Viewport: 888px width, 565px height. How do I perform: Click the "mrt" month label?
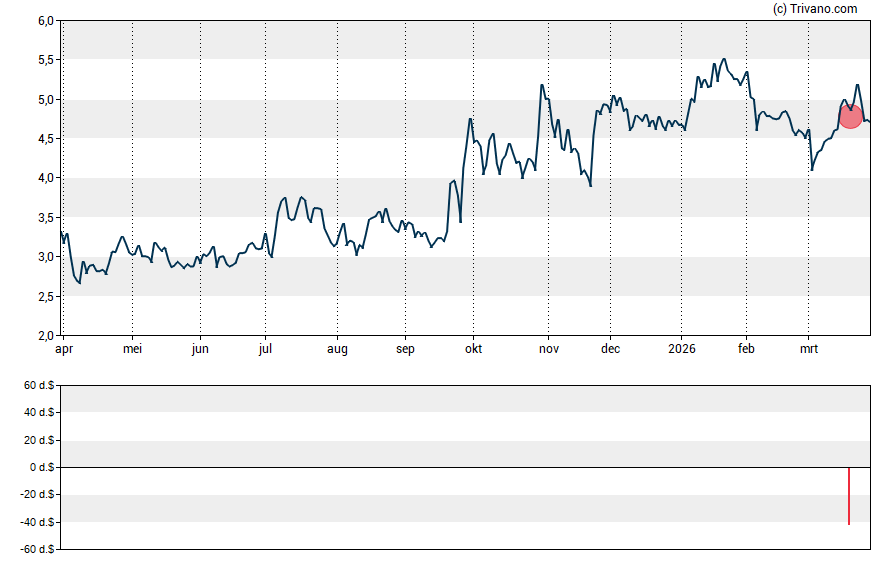[x=808, y=349]
